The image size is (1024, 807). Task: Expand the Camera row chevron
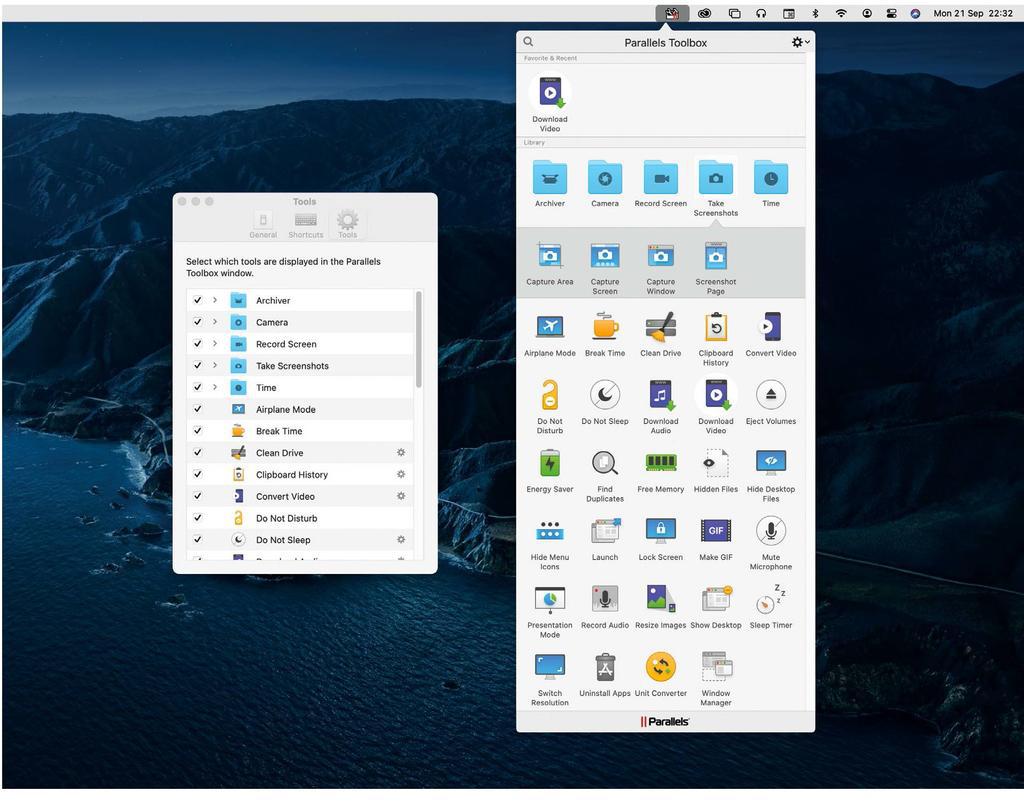215,322
